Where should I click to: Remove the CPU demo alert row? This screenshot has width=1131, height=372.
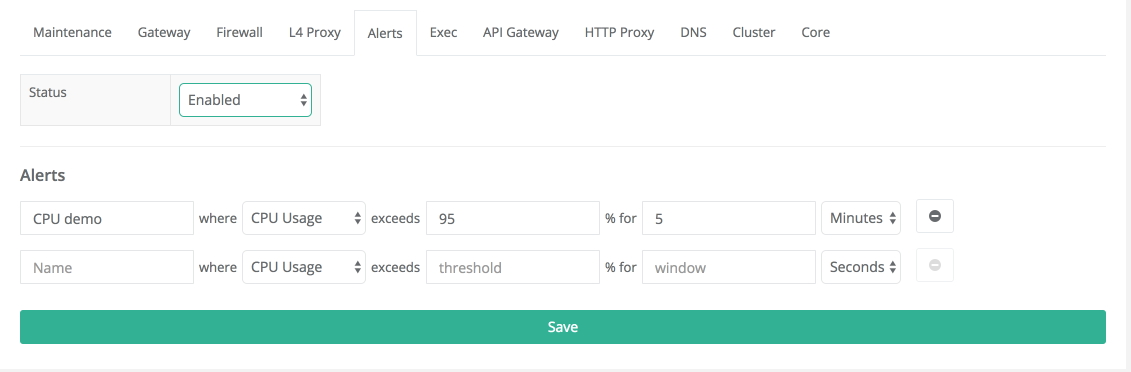[x=935, y=217]
